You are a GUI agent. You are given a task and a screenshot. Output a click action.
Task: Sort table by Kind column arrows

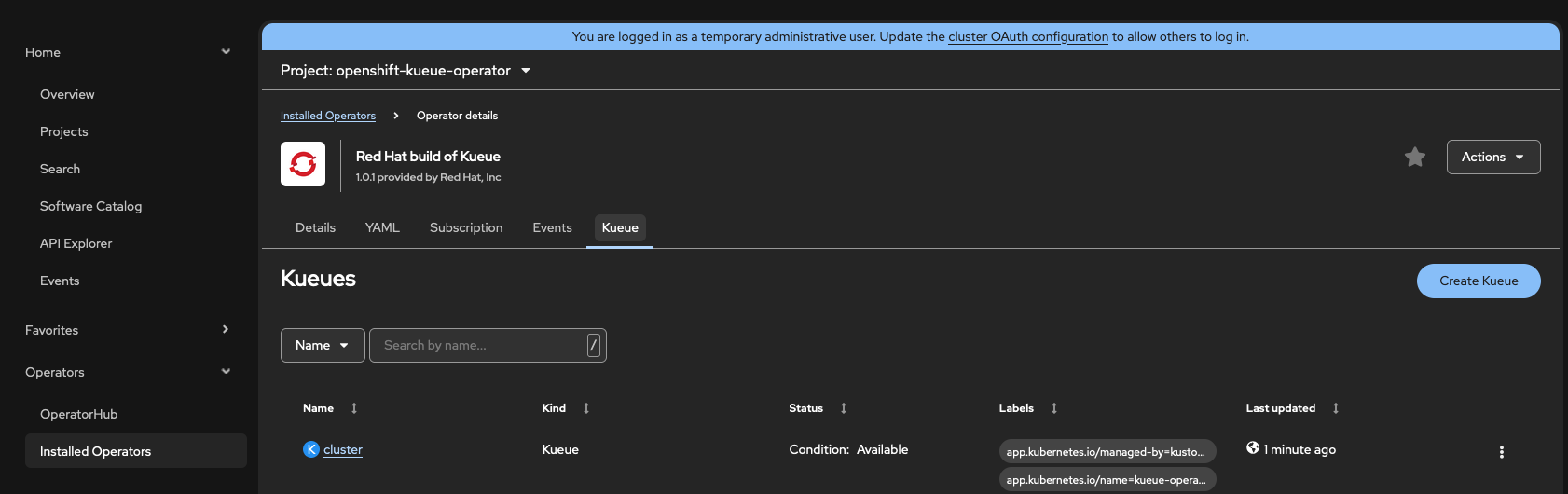pyautogui.click(x=586, y=408)
